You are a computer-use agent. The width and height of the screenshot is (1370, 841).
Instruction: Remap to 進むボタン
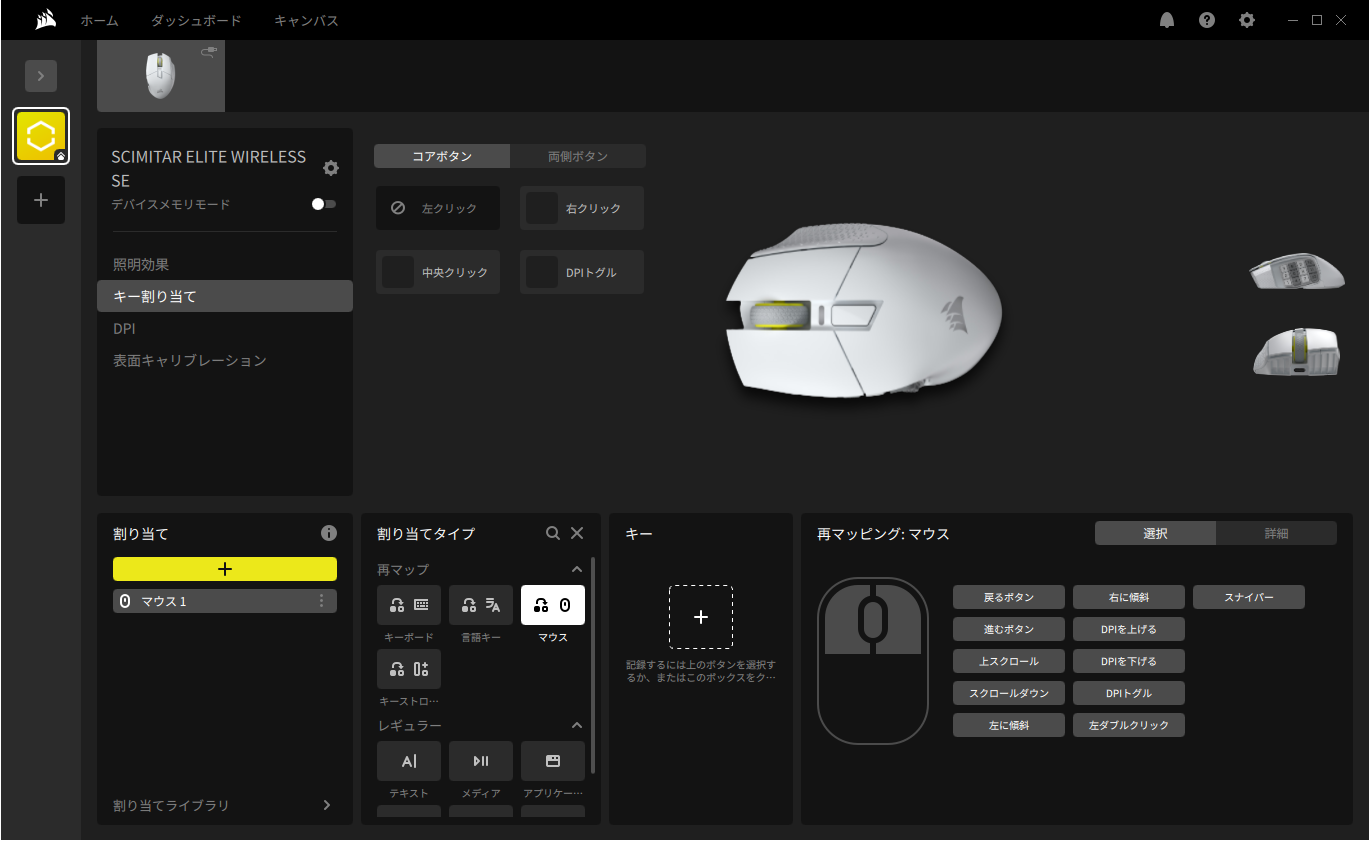tap(1009, 629)
